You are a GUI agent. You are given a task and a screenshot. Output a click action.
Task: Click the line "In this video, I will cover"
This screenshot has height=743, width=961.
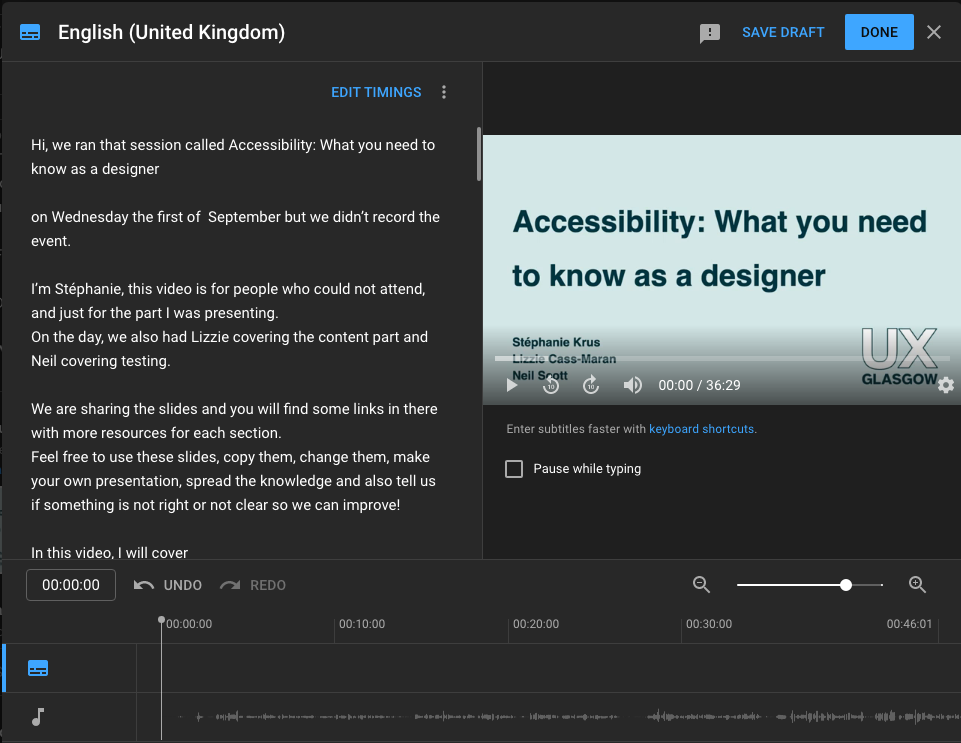click(x=110, y=552)
